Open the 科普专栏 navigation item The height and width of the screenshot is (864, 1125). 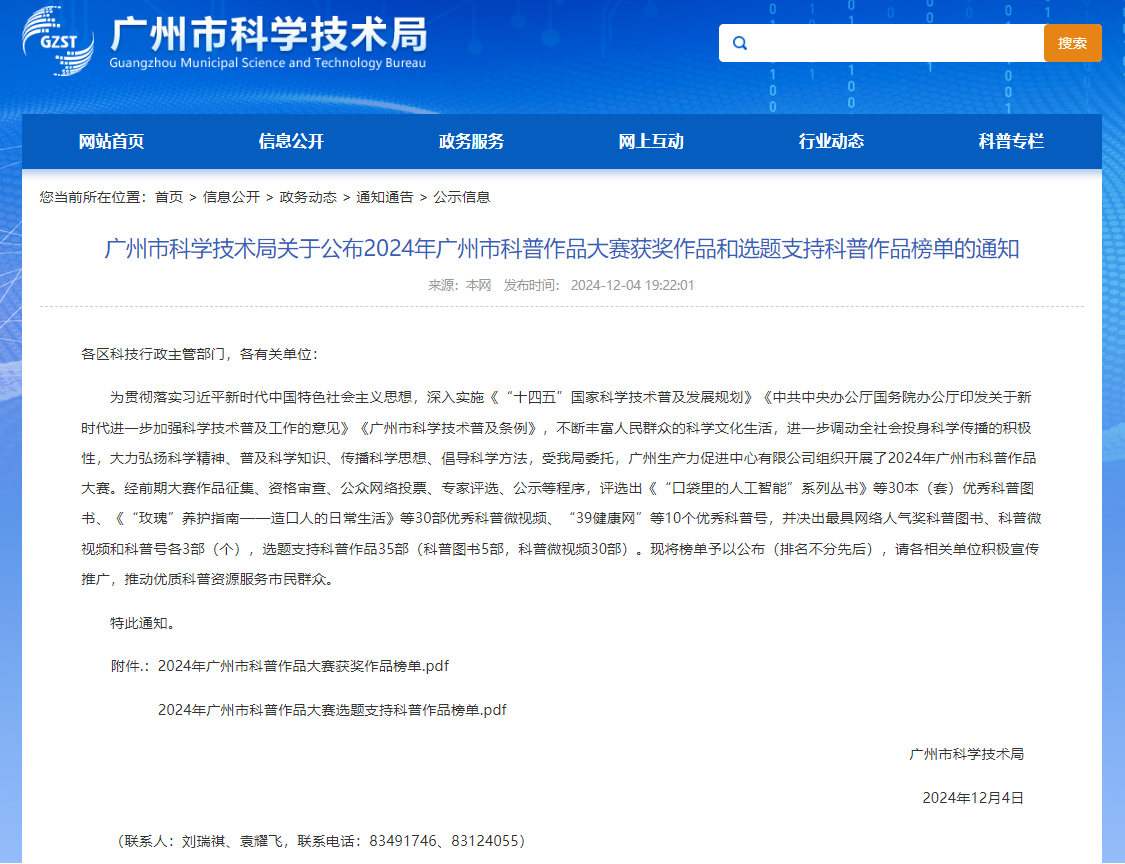(1011, 141)
